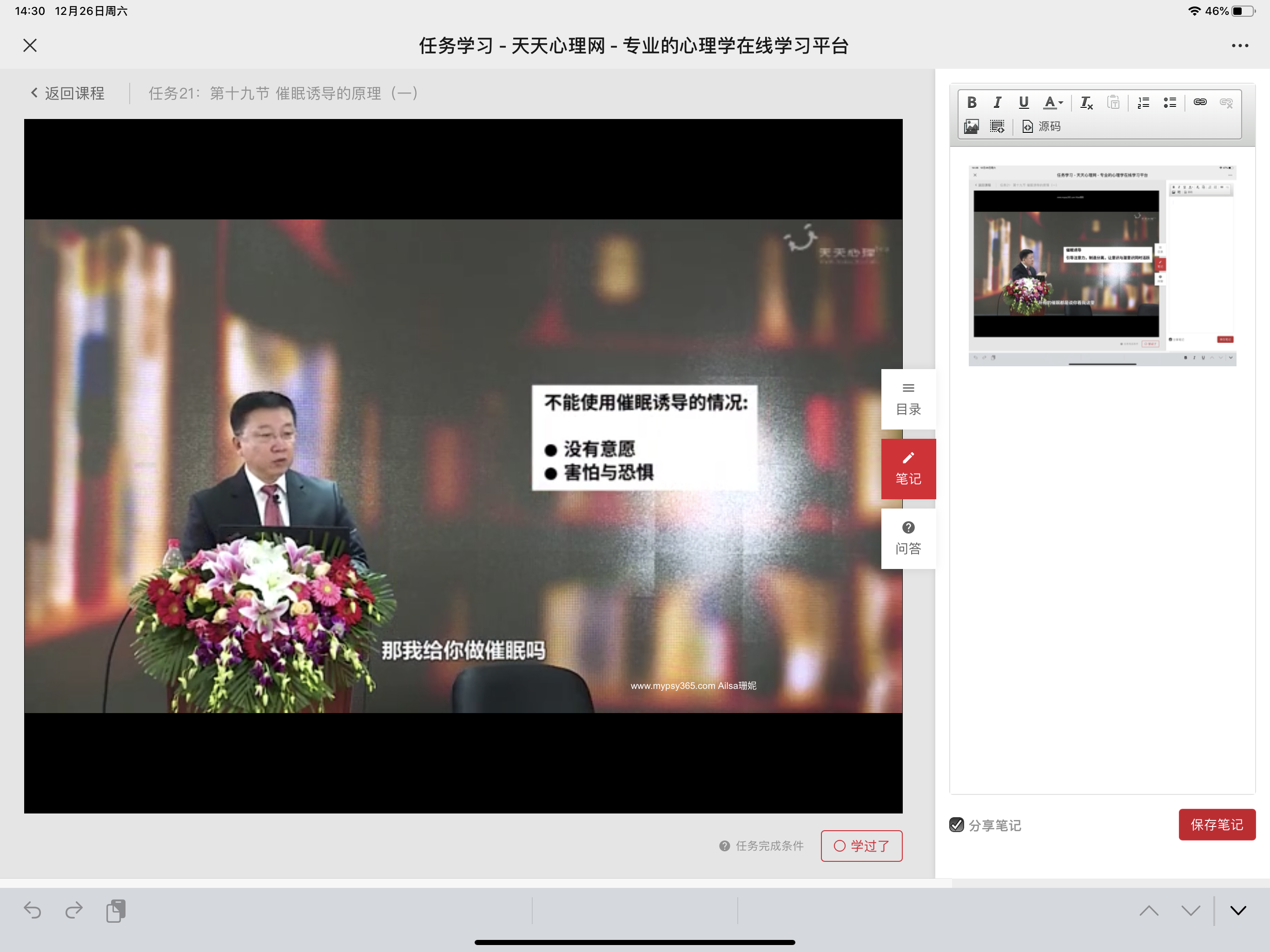Tap the lecture video to show controls
The height and width of the screenshot is (952, 1270).
pyautogui.click(x=463, y=466)
